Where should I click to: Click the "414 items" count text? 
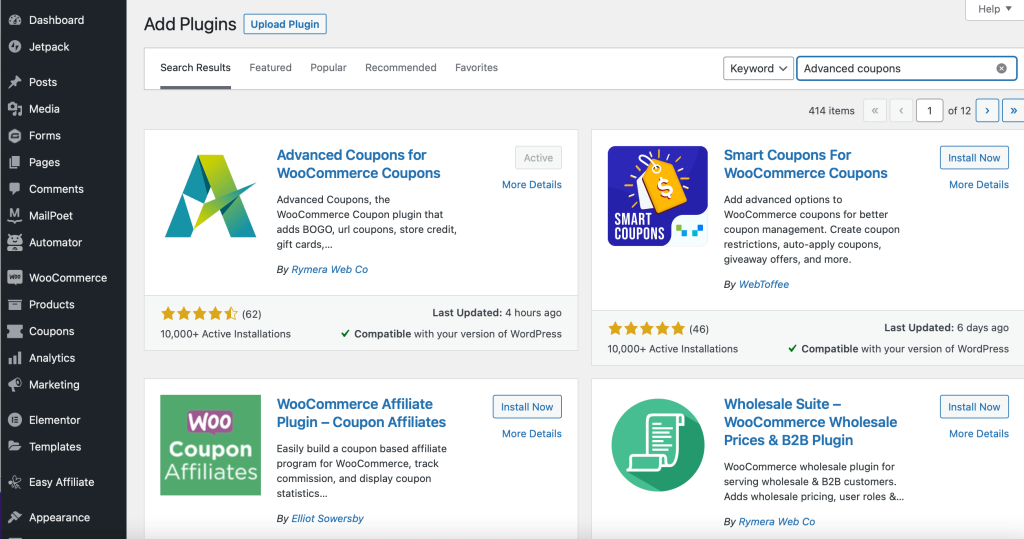[831, 111]
